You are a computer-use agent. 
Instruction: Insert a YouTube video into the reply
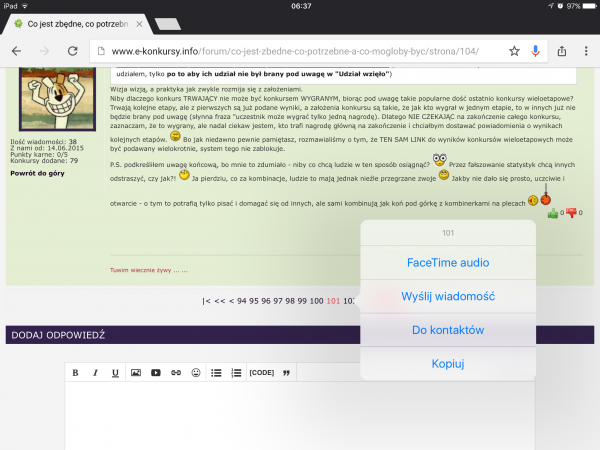point(156,373)
